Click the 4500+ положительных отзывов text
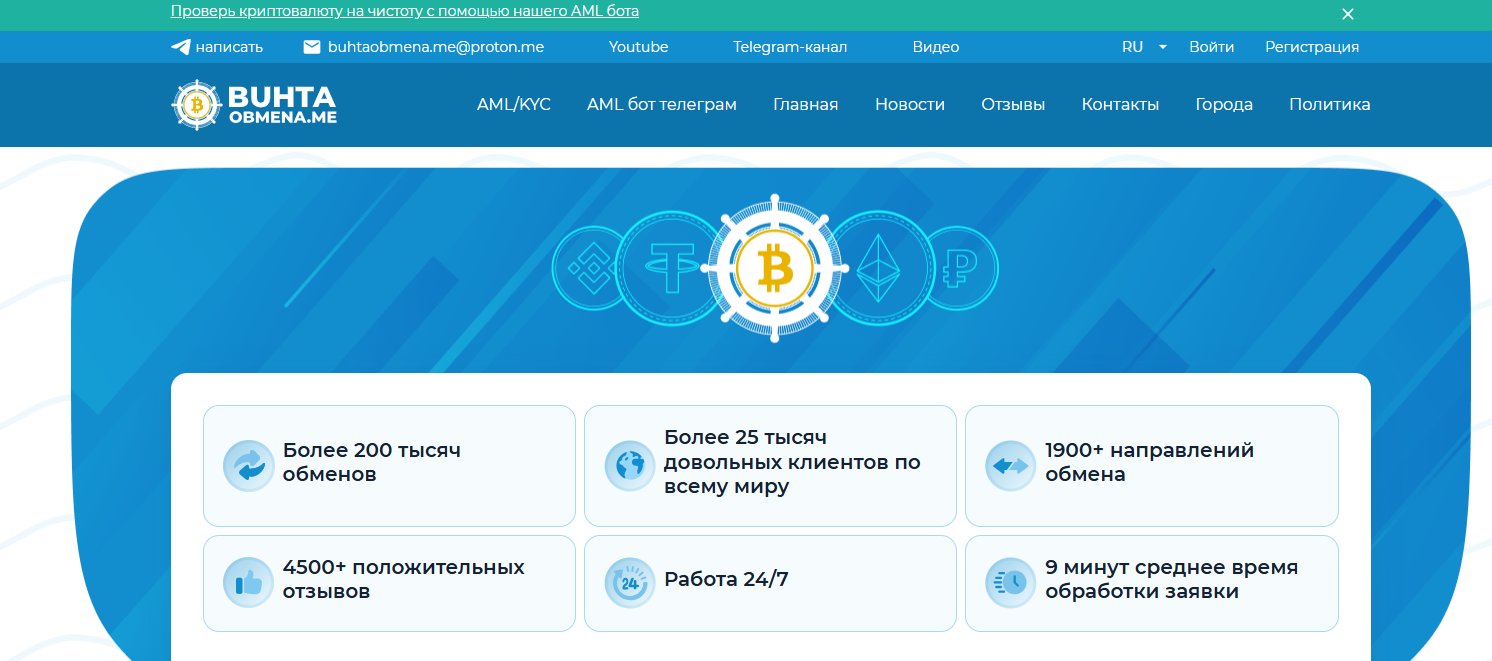 [x=404, y=579]
